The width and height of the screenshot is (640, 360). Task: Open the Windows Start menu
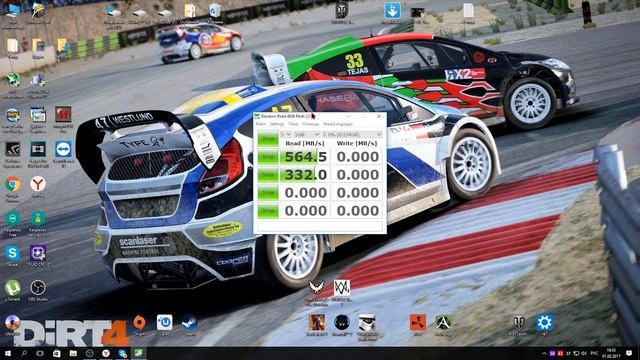pos(7,353)
